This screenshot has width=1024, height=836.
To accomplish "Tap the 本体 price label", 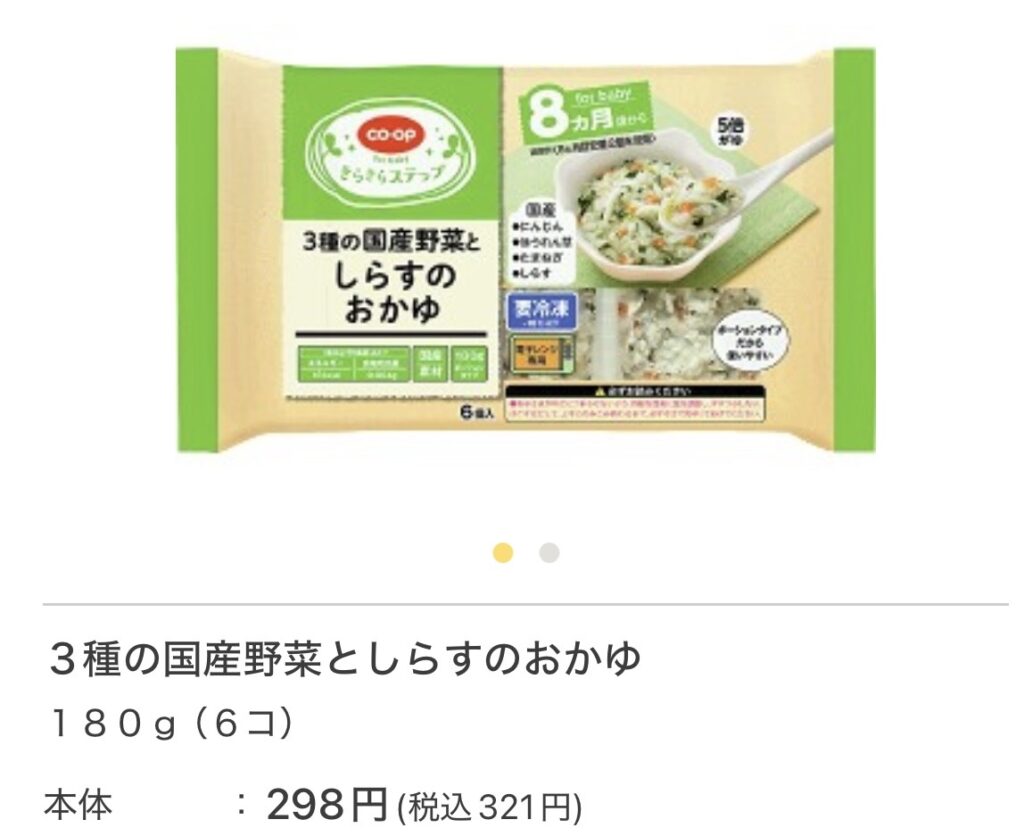I will point(78,805).
